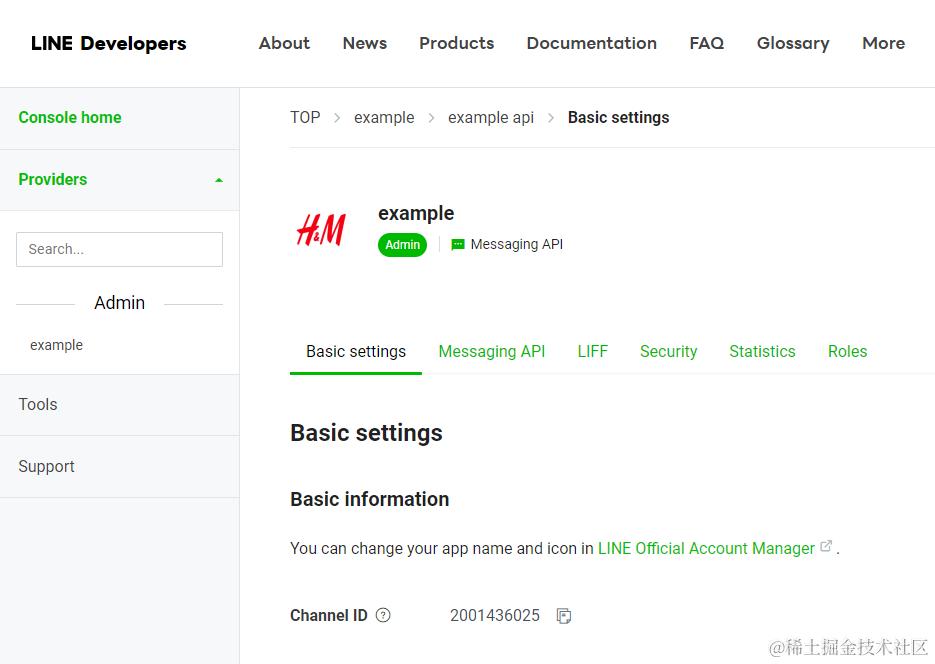Select the example provider in sidebar

[57, 345]
